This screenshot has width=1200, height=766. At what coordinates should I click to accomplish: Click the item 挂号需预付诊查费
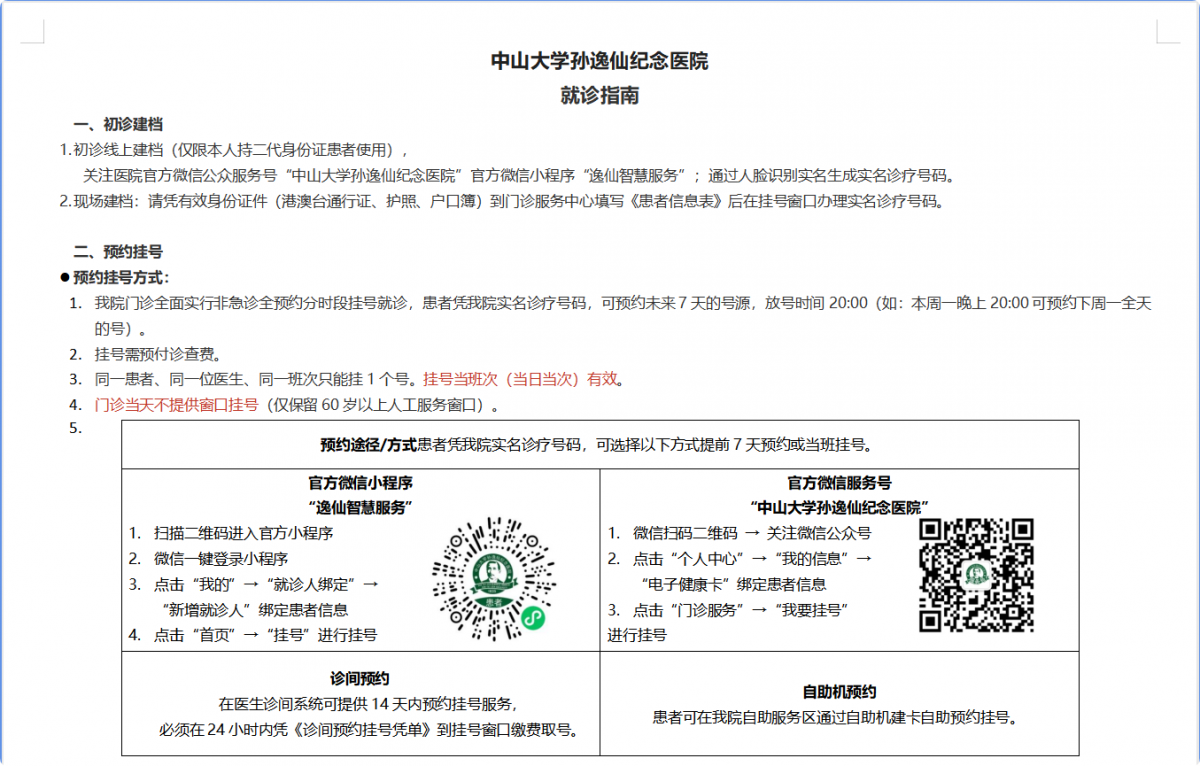pyautogui.click(x=158, y=354)
